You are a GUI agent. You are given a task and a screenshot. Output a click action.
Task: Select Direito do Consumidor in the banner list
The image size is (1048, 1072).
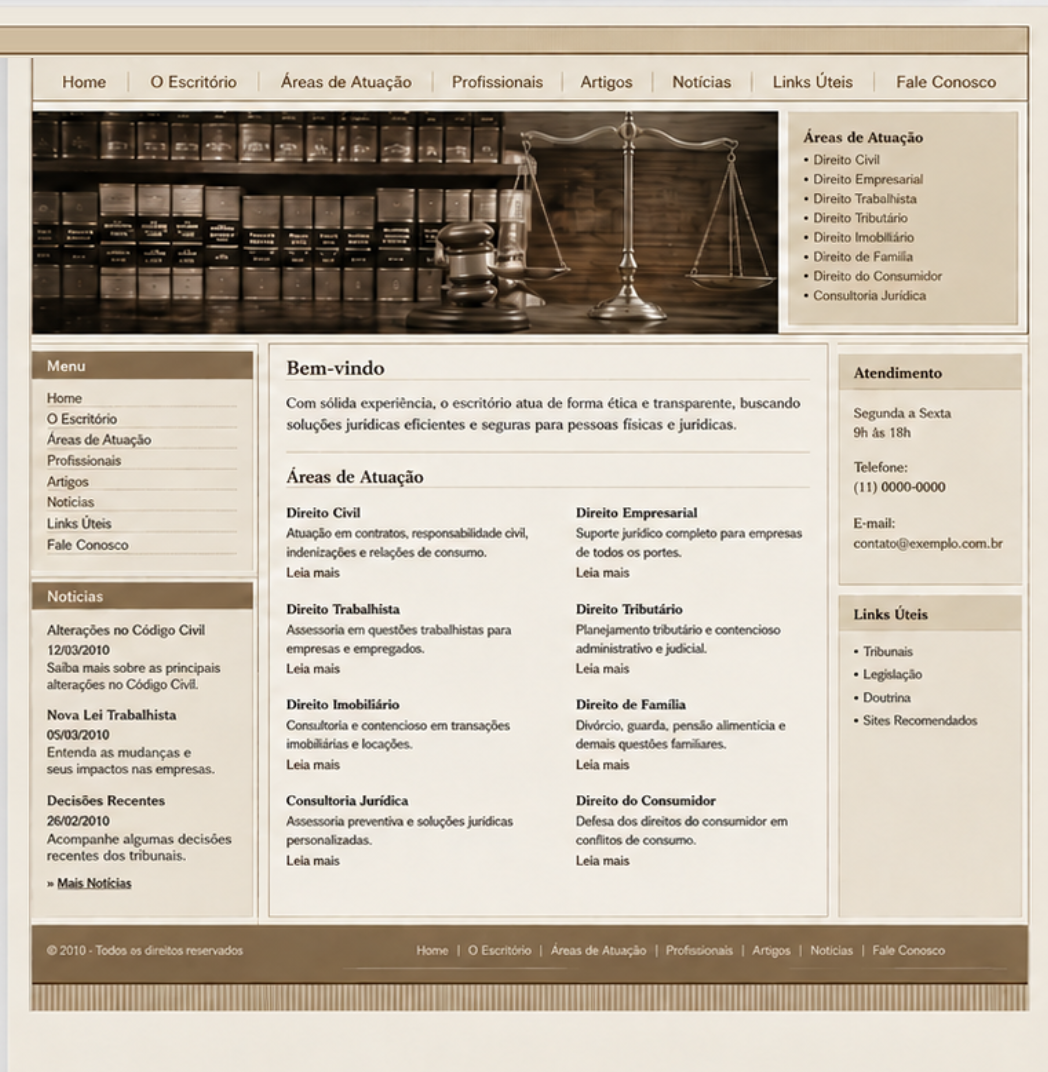(877, 276)
